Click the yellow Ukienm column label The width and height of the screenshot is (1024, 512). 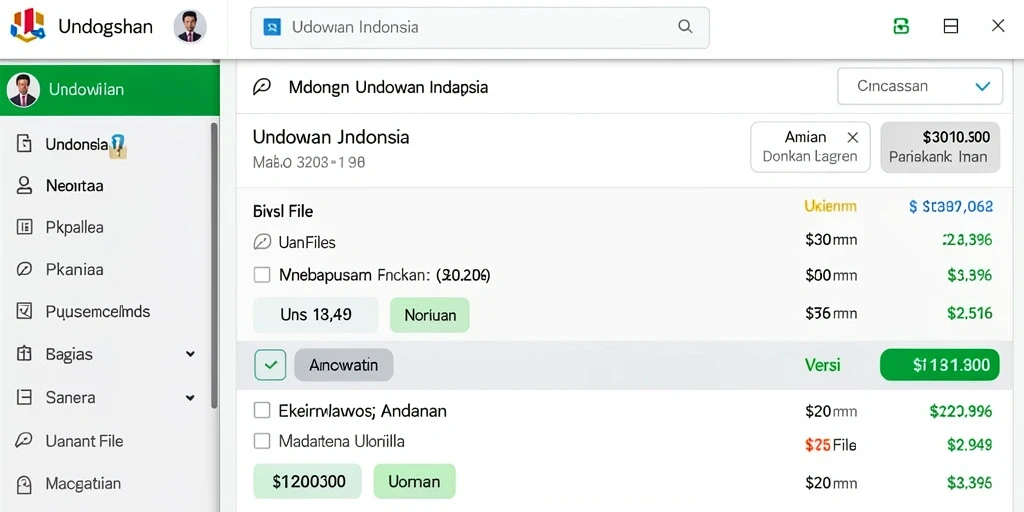pyautogui.click(x=830, y=207)
